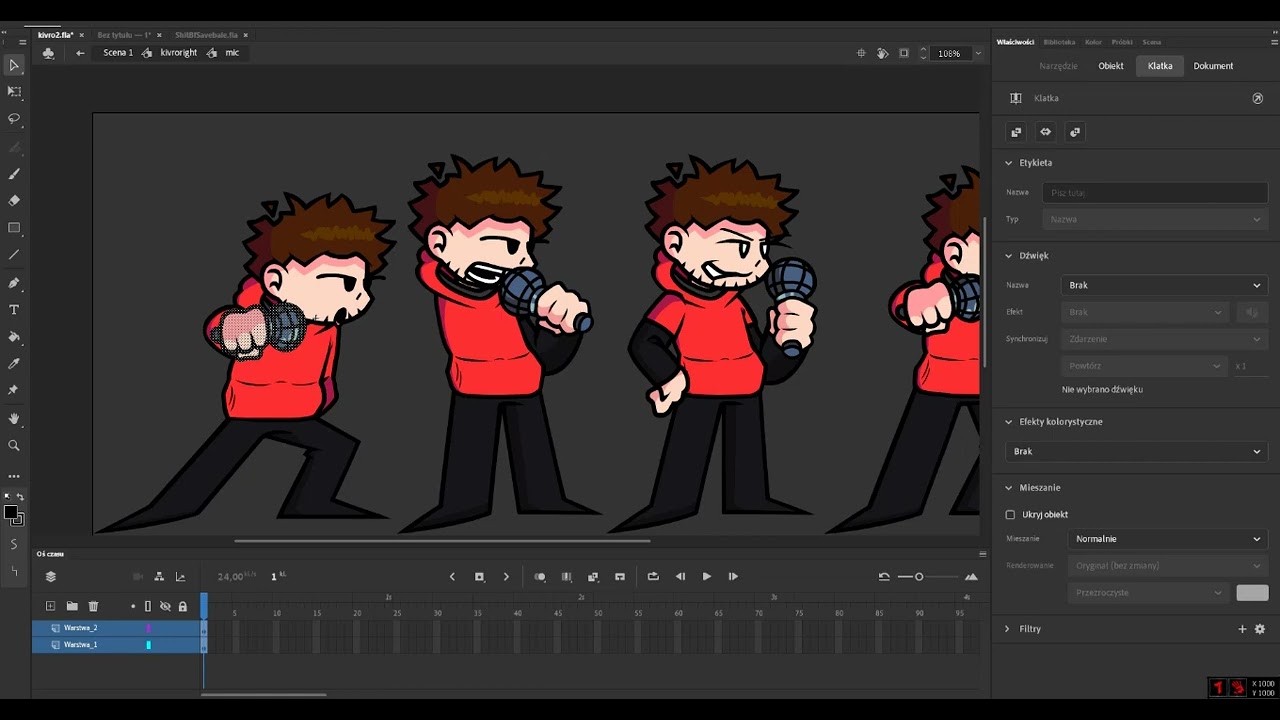Toggle highlight layers dot column
1280x720 pixels.
pos(133,606)
